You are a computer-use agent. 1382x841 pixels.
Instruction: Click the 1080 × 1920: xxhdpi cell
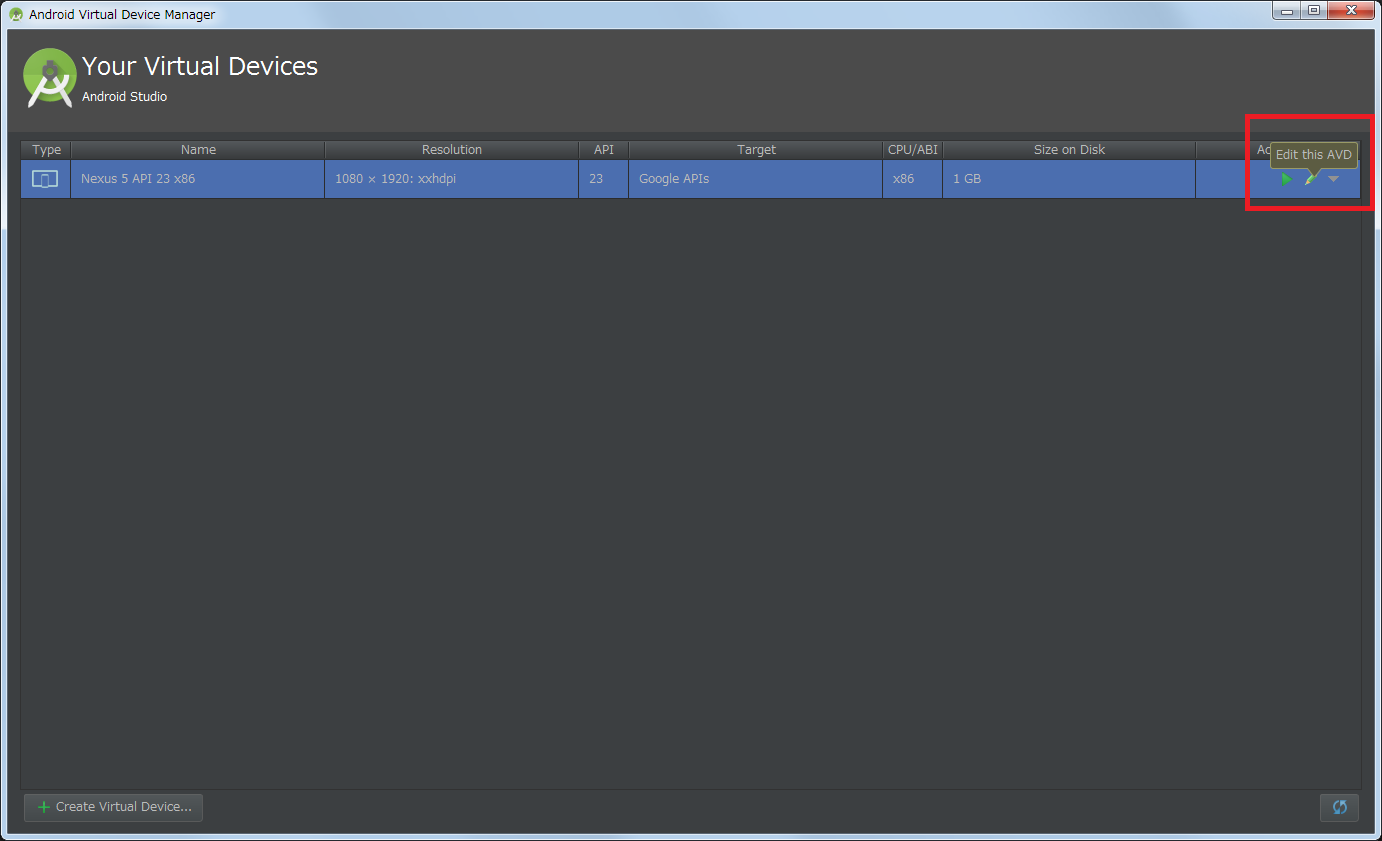(452, 179)
